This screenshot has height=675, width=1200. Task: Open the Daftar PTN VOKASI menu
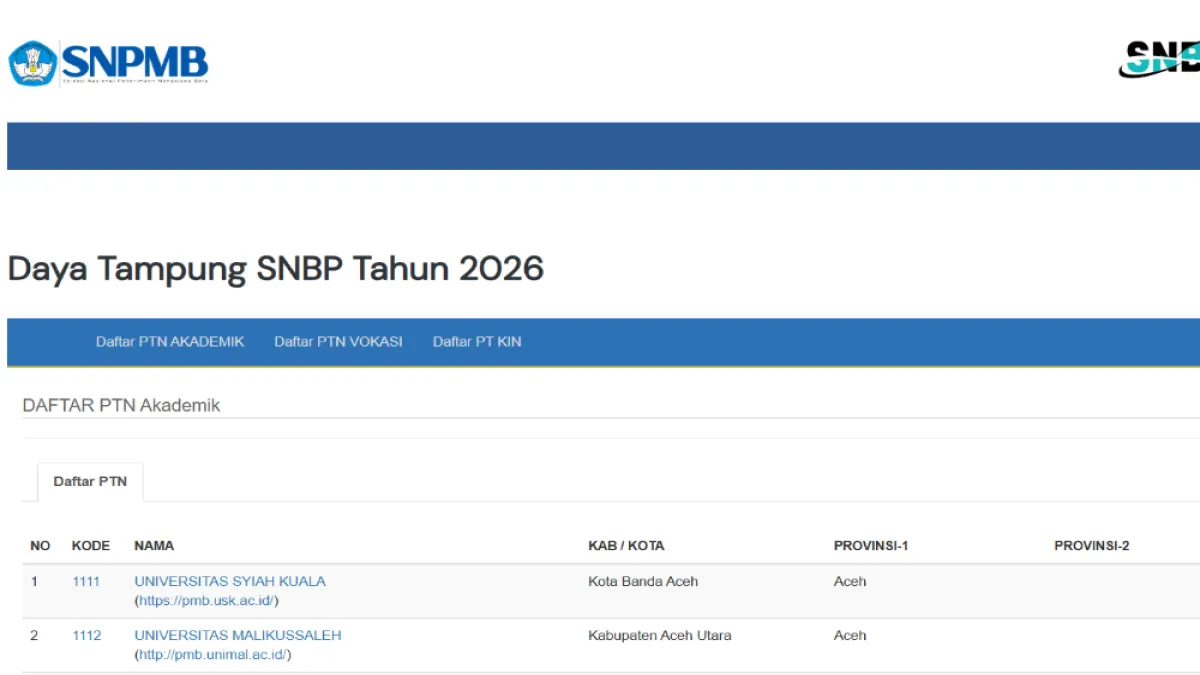point(338,341)
